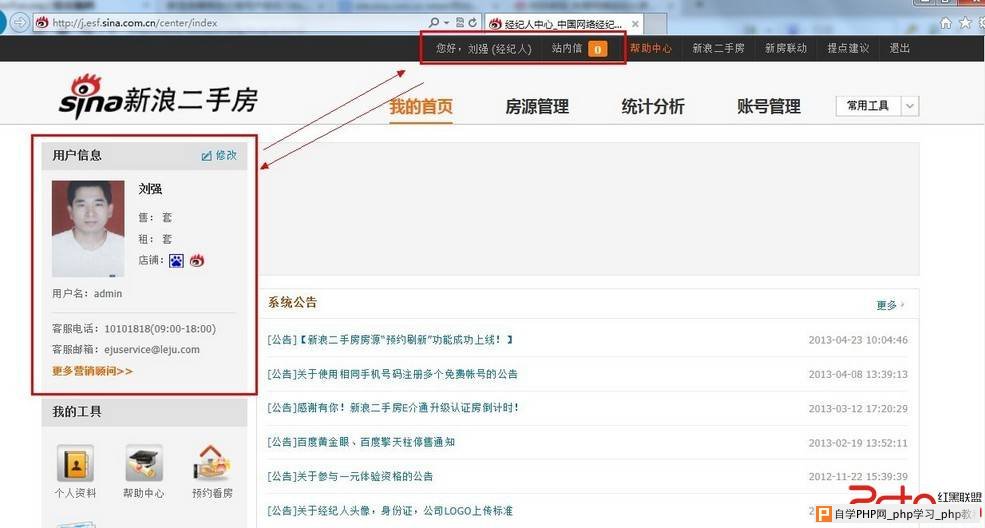Expand the 常用工具 dropdown arrow
Viewport: 985px width, 528px height.
click(x=910, y=106)
